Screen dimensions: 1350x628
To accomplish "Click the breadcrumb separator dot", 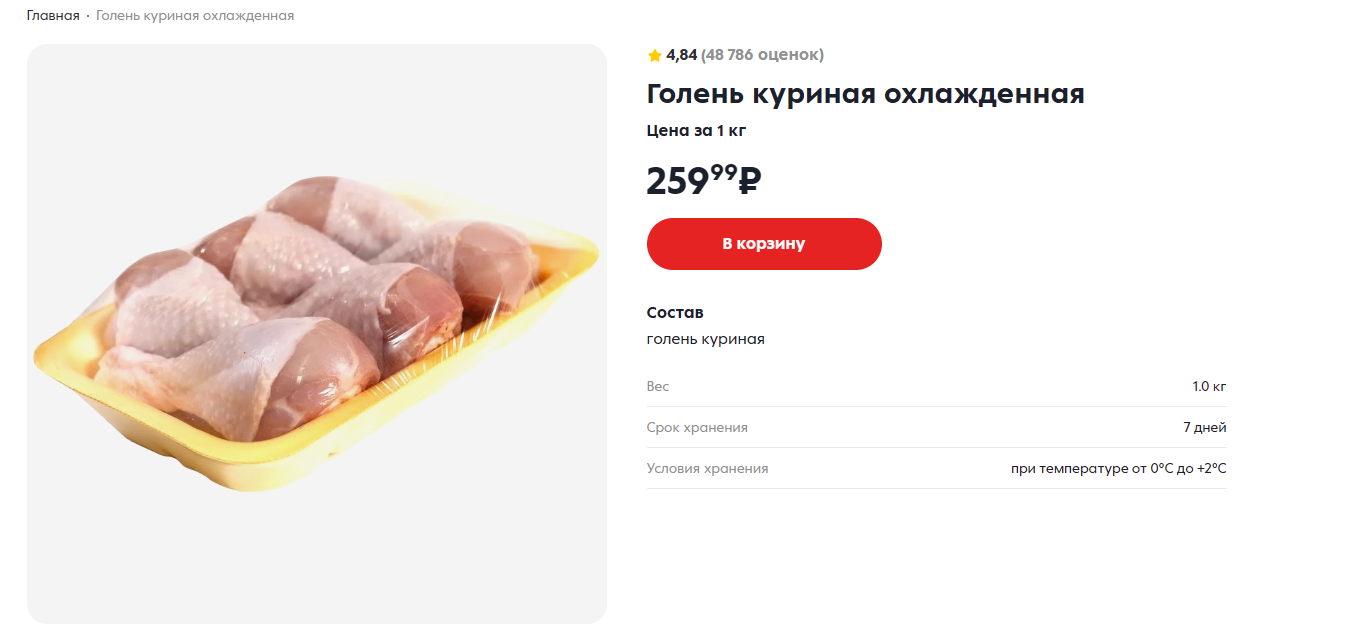I will point(88,16).
